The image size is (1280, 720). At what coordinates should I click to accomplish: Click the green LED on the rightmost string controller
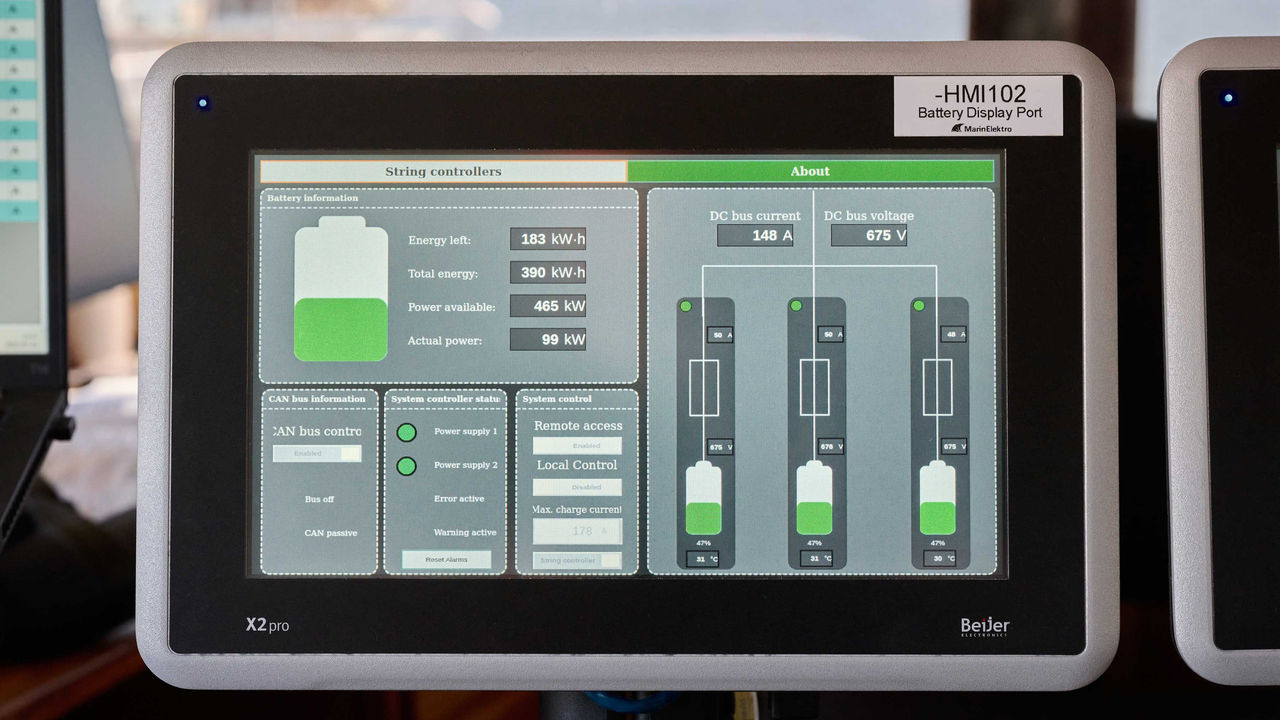pyautogui.click(x=920, y=303)
